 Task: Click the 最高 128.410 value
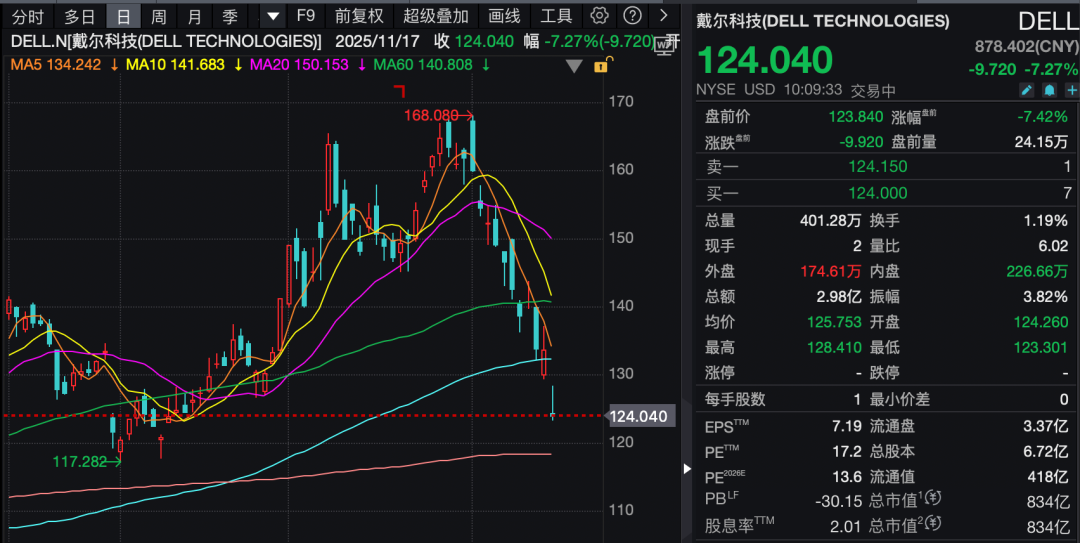click(x=834, y=347)
